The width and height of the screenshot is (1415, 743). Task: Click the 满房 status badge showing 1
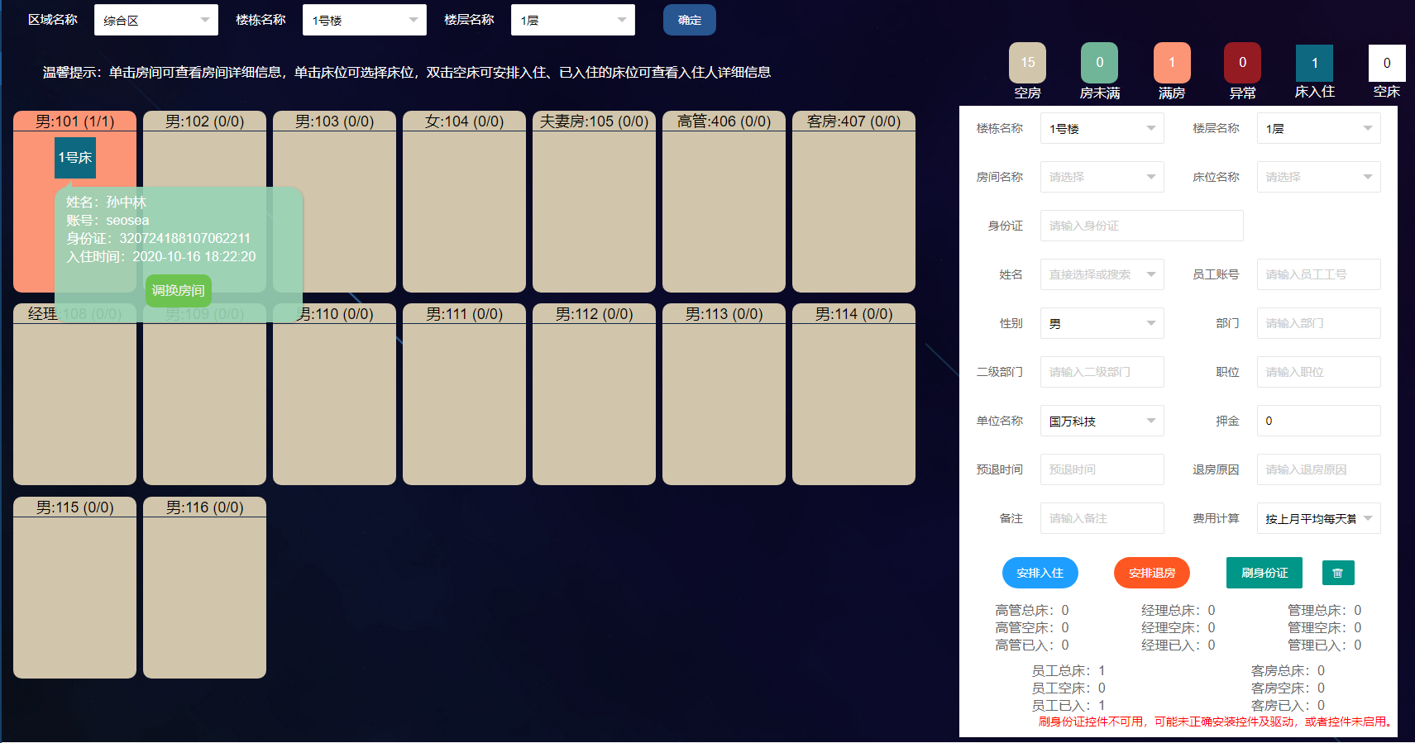tap(1171, 63)
